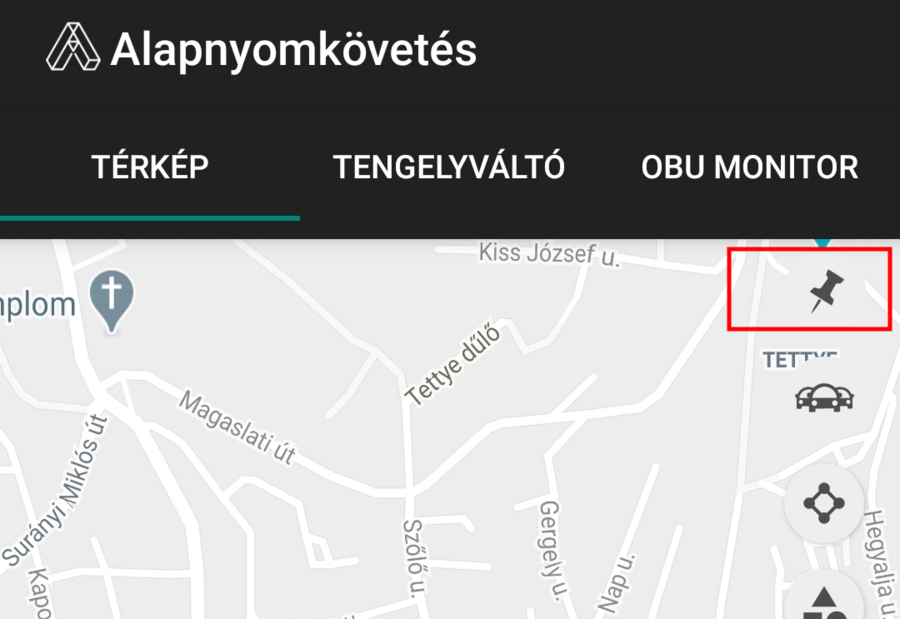
Task: Tap the Kiss József u. street label
Action: pos(549,255)
